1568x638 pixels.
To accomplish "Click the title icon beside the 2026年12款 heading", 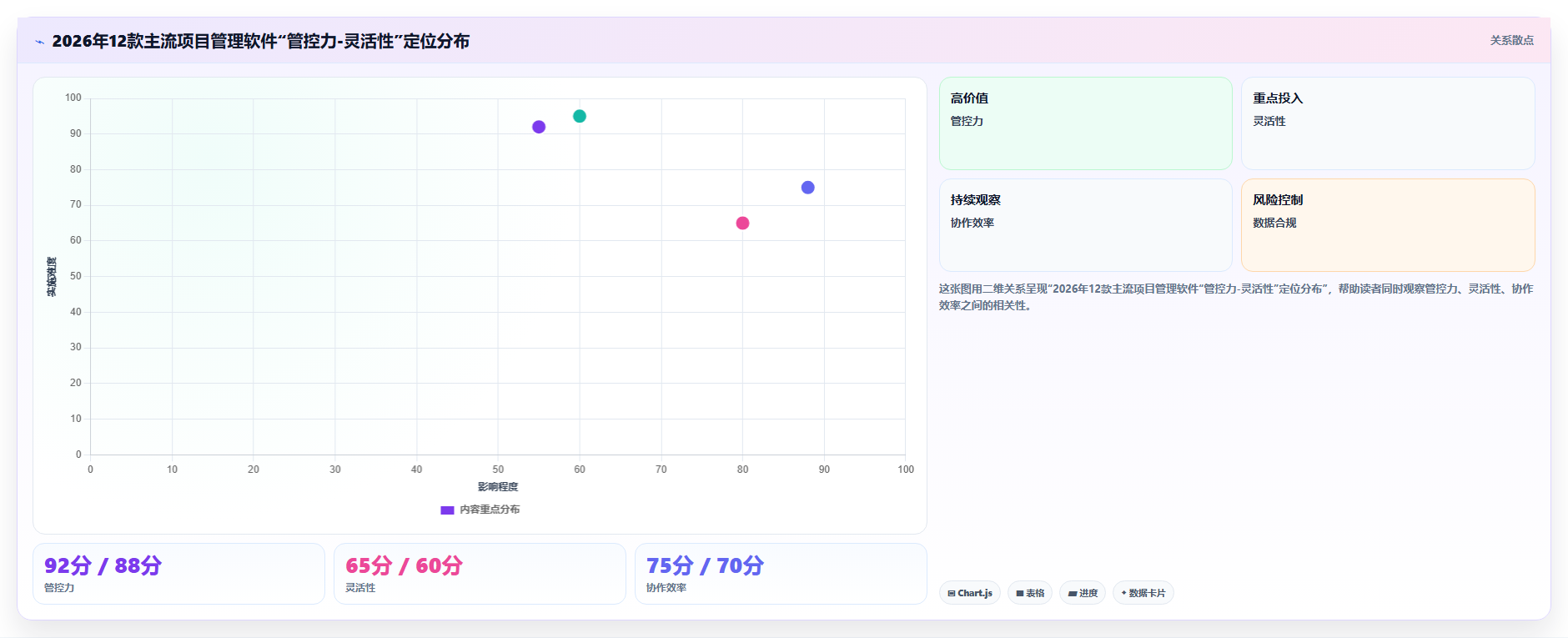I will coord(39,42).
